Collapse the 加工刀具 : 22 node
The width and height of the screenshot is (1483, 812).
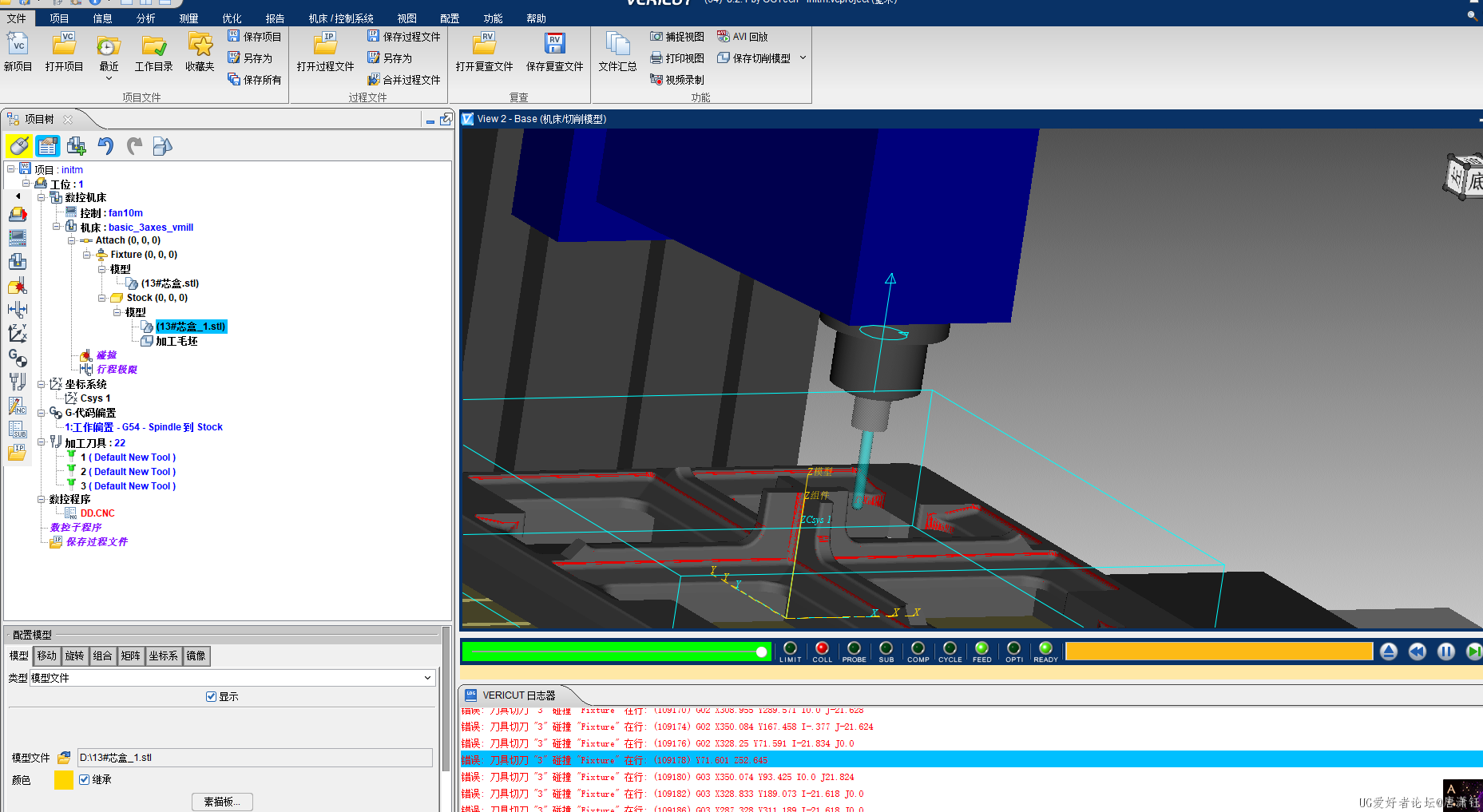coord(41,442)
